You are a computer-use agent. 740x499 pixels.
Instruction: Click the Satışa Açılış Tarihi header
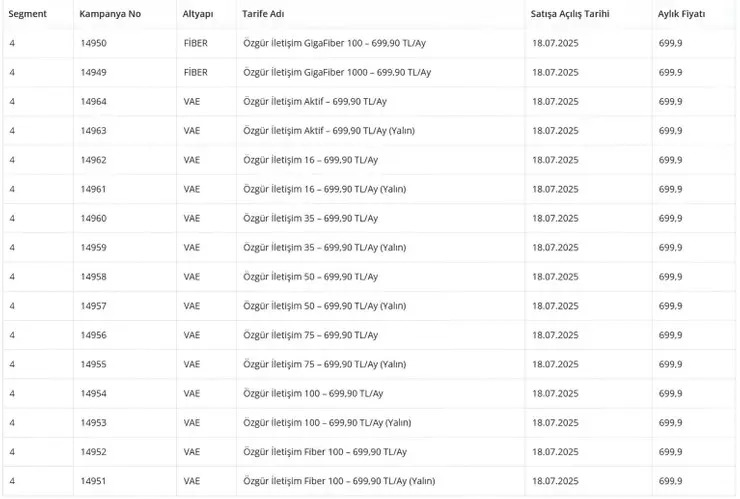(x=569, y=14)
